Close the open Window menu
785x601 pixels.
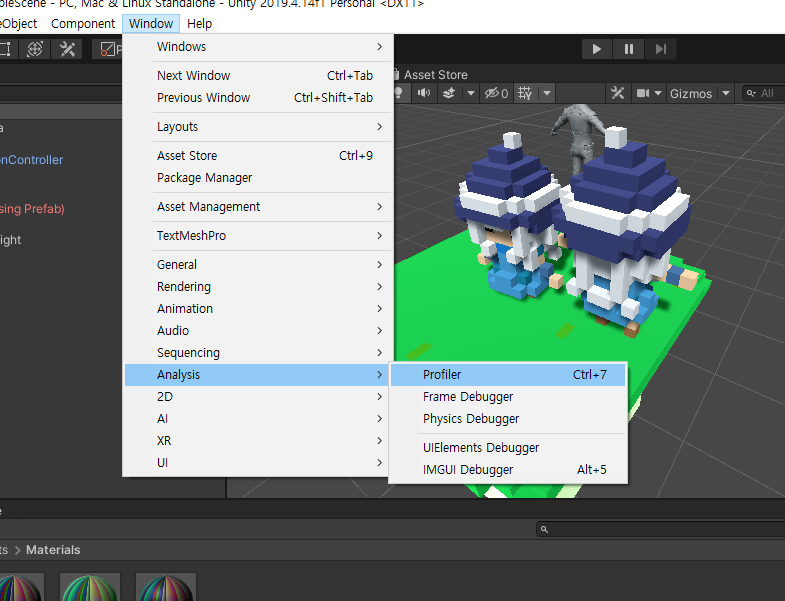[151, 24]
